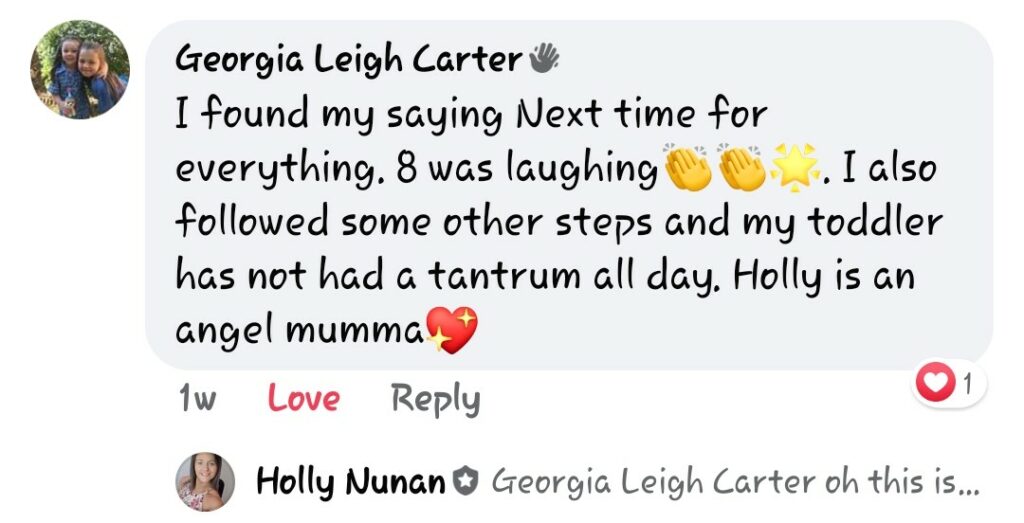Open the red heart reaction icon
This screenshot has height=523, width=1024.
(936, 384)
